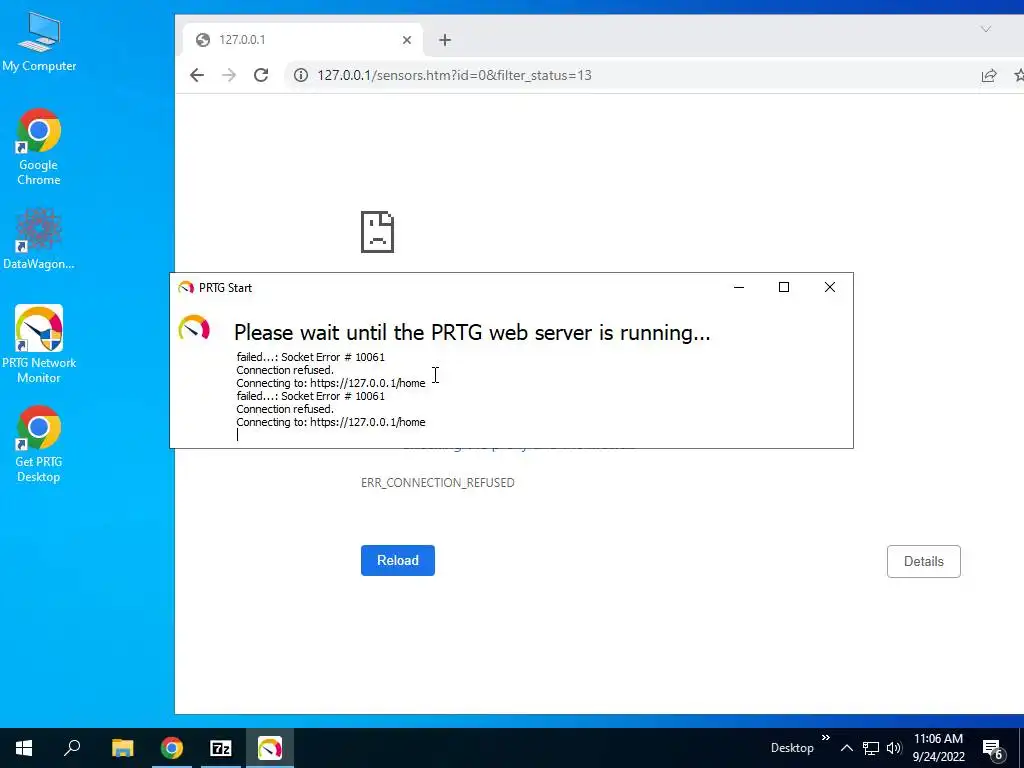Image resolution: width=1024 pixels, height=768 pixels.
Task: Click ERR_CONNECTION_REFUSED error text
Action: tap(438, 483)
